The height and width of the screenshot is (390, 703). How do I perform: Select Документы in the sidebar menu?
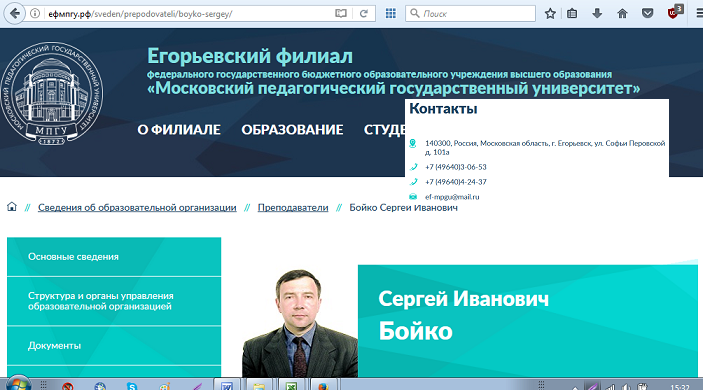(114, 346)
